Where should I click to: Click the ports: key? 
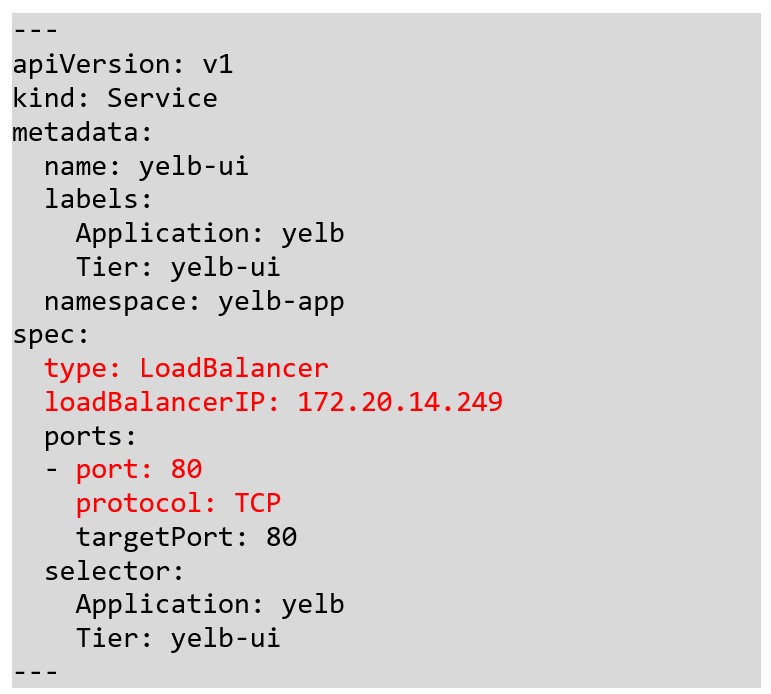90,436
